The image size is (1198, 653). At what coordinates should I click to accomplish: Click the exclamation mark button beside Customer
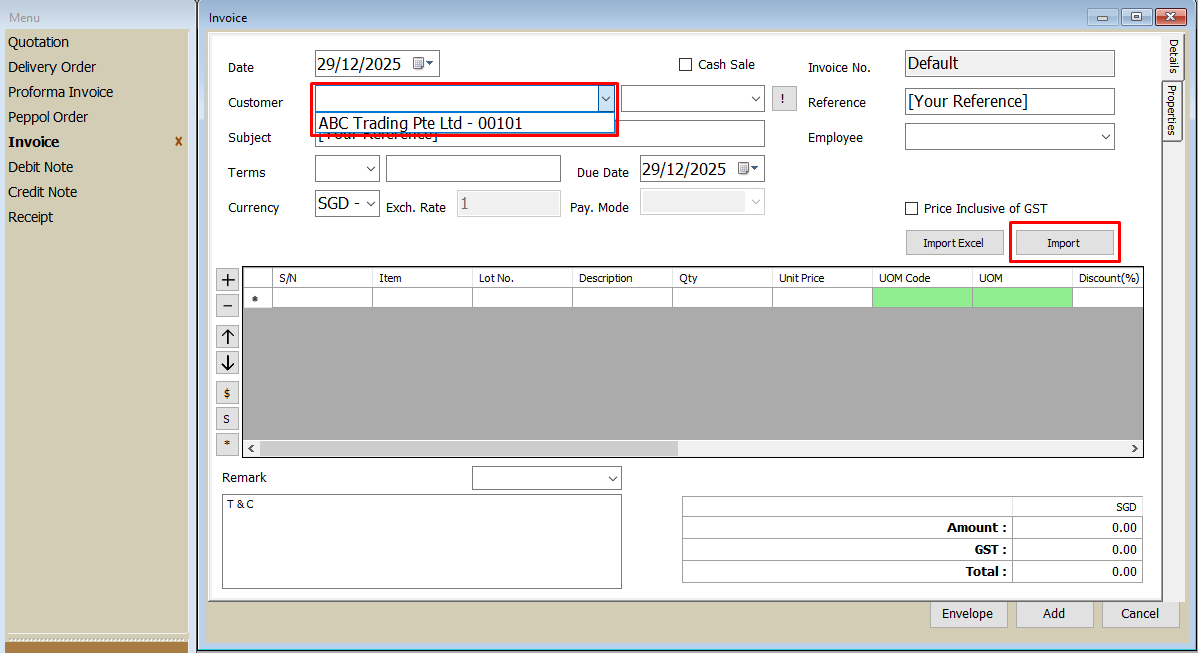click(784, 99)
